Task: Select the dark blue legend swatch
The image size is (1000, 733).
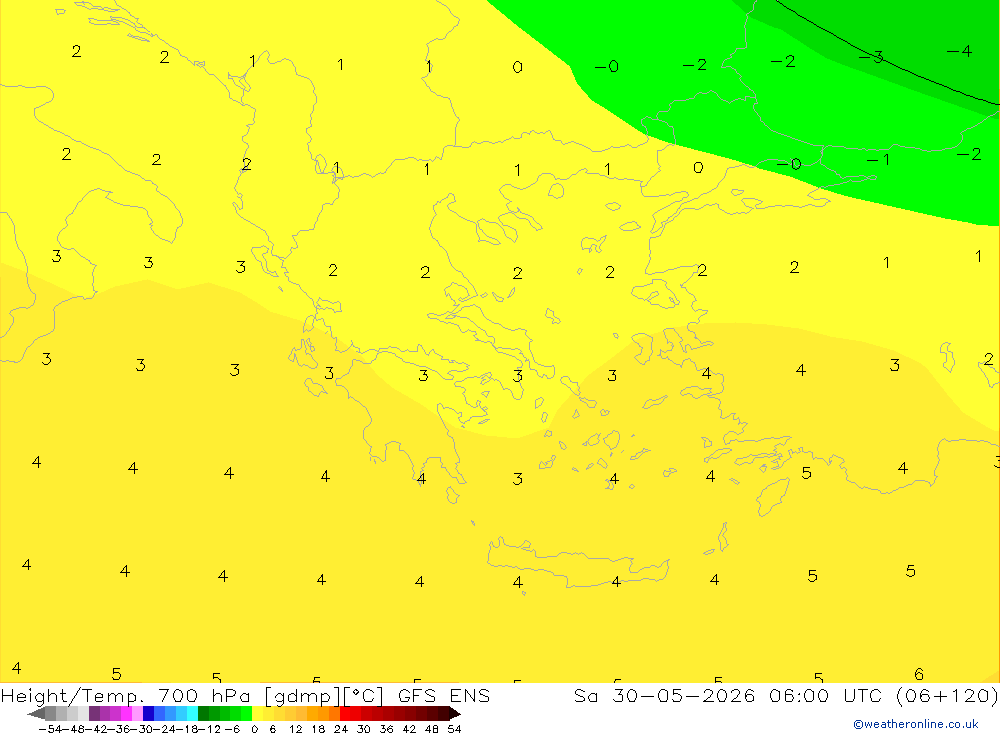Action: (x=148, y=713)
